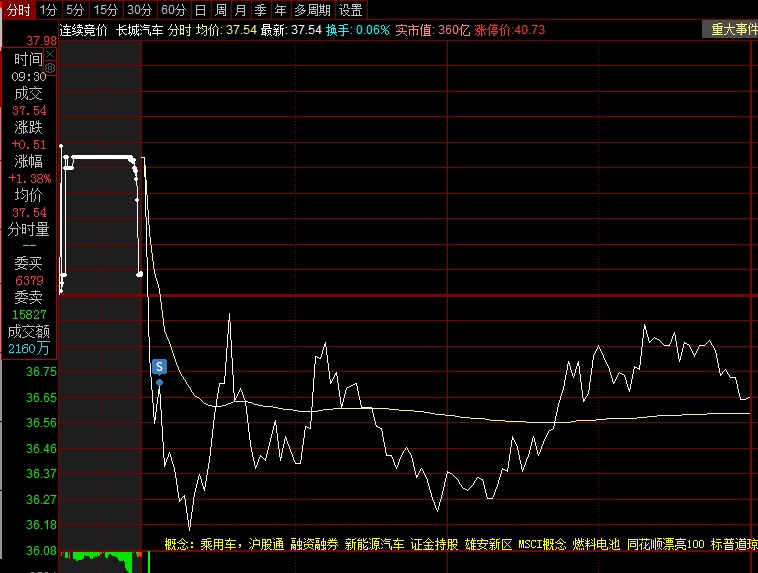Click the 证金持股 concept tag

[434, 544]
